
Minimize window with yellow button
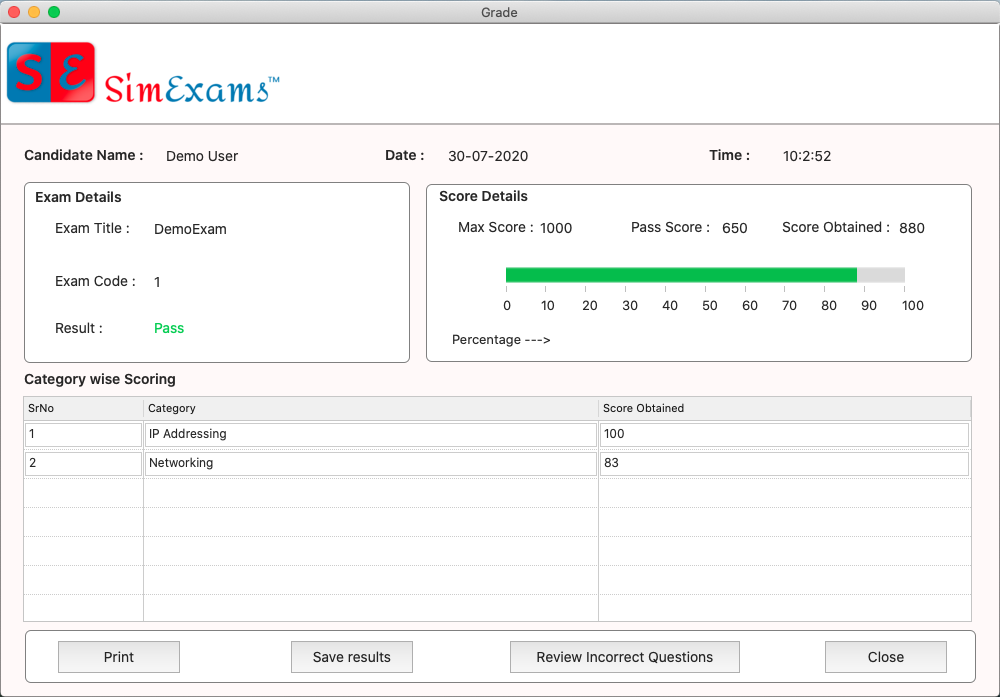[x=34, y=12]
